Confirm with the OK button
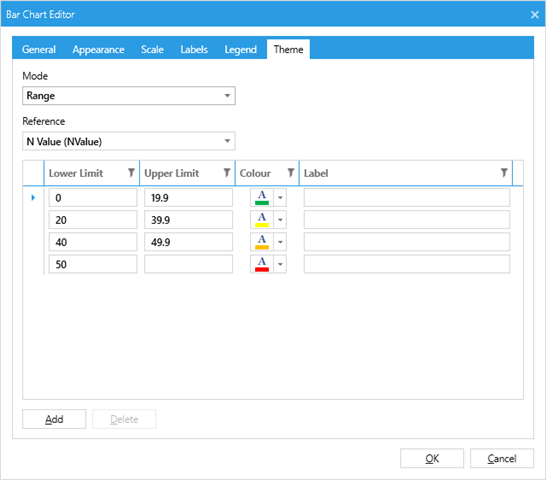Viewport: 546px width, 480px height. click(x=432, y=458)
